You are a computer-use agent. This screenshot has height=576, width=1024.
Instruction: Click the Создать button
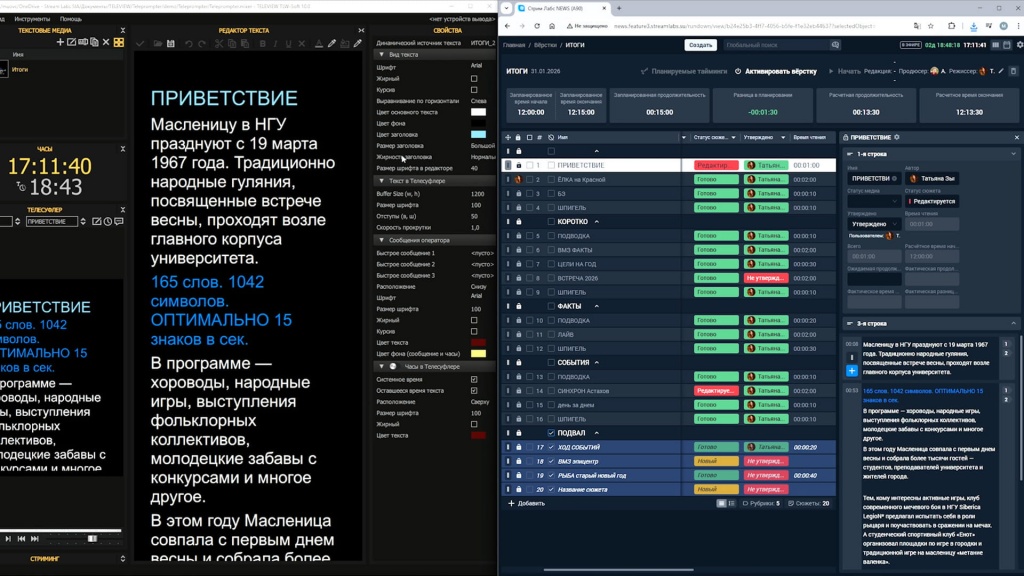tap(700, 45)
